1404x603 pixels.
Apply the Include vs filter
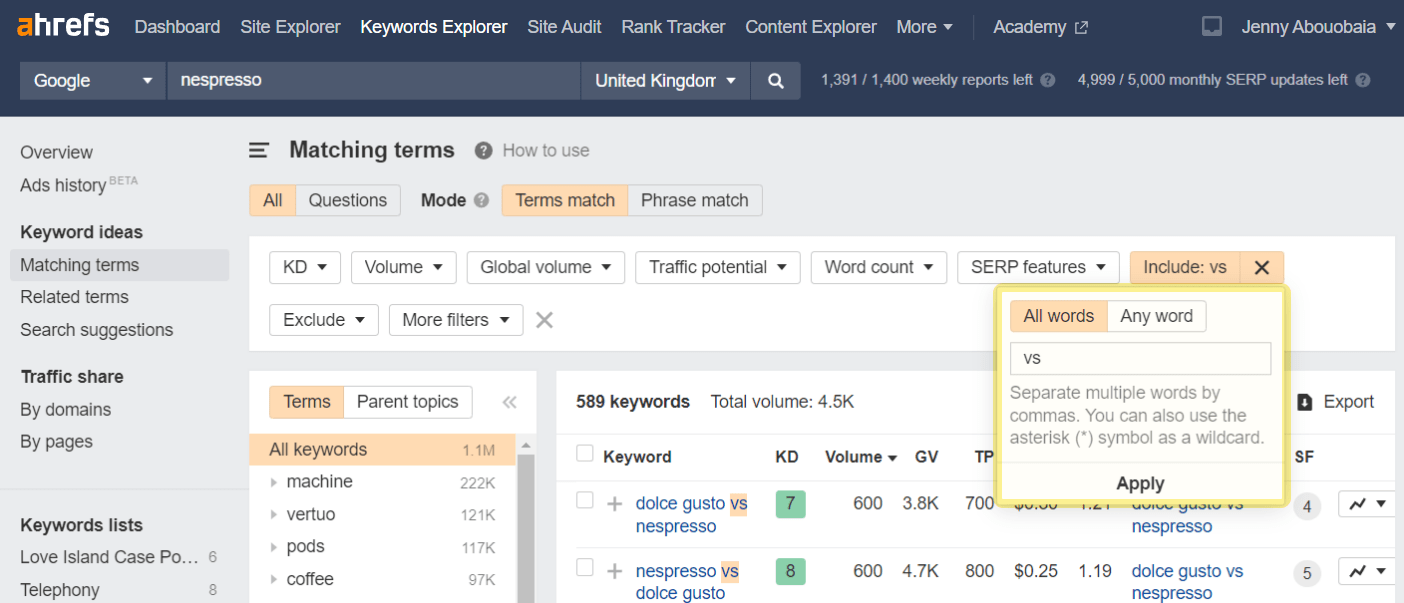coord(1140,483)
